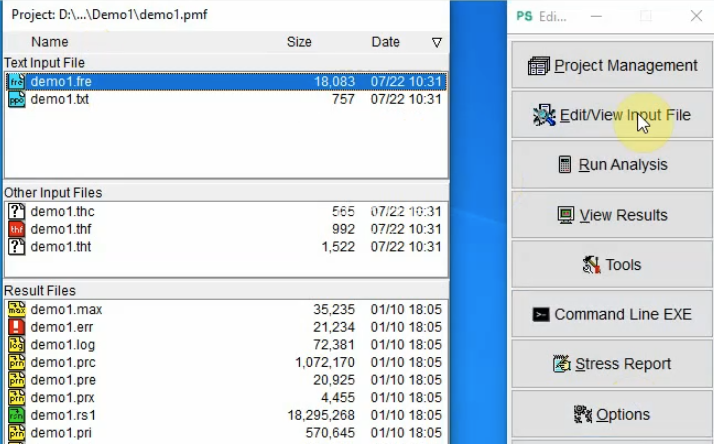714x444 pixels.
Task: Click the demo1.err error file icon
Action: 16,327
